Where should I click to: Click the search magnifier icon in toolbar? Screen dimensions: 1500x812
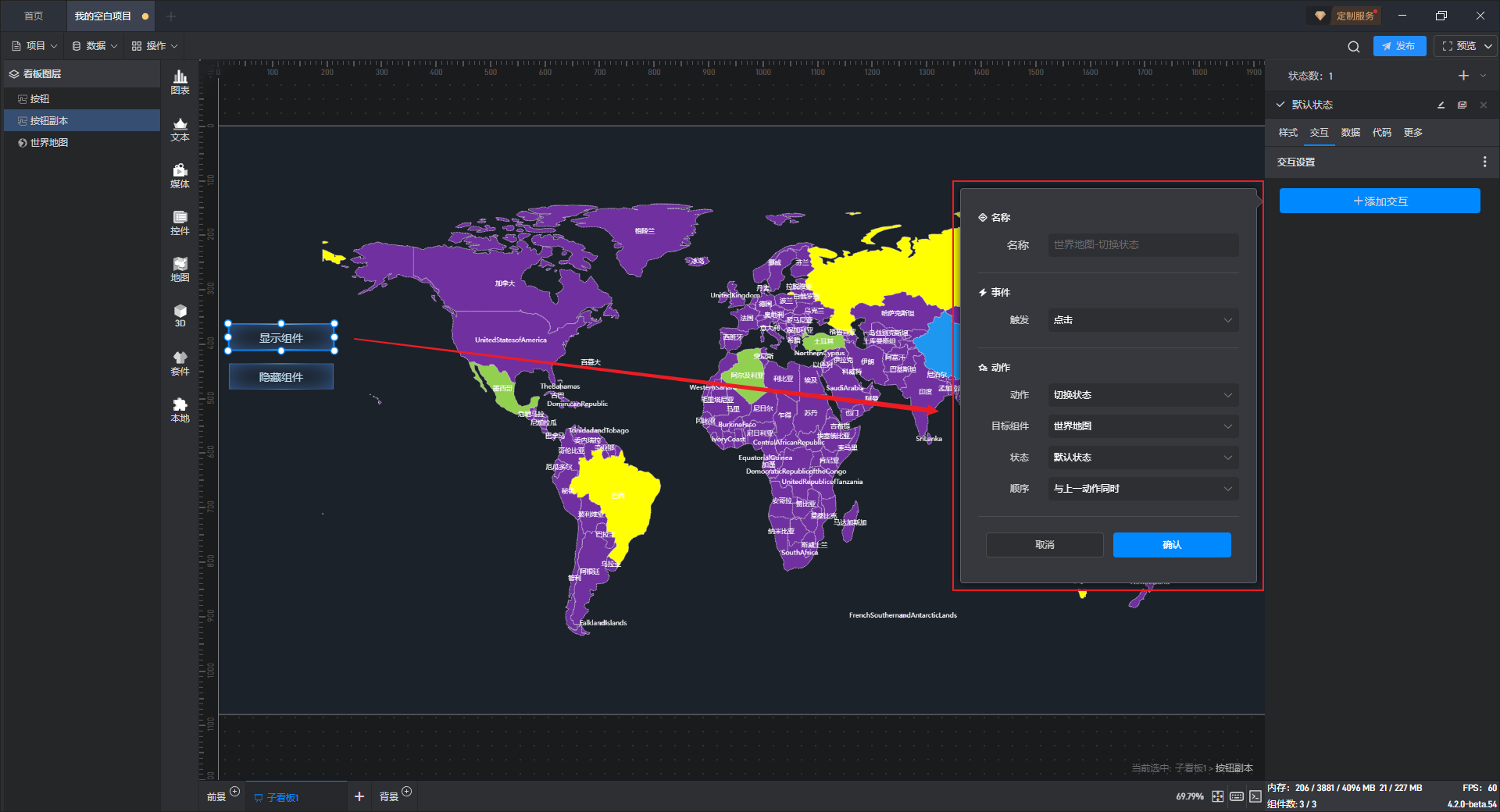click(1353, 47)
